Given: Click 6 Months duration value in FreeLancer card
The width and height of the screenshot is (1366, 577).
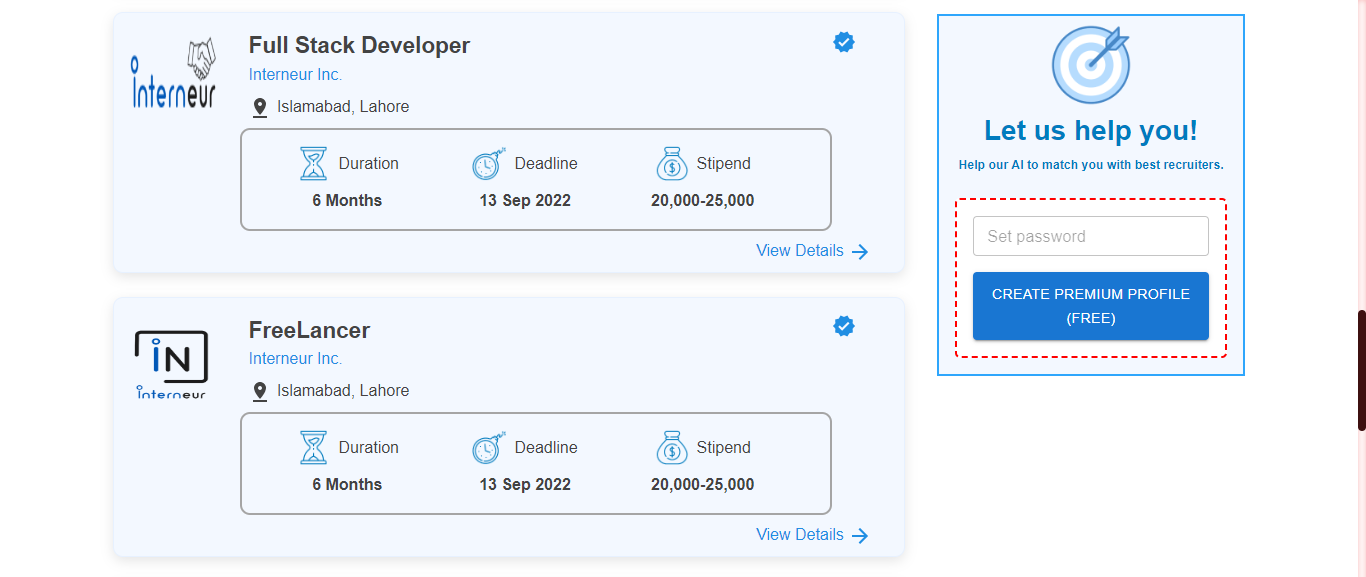Looking at the screenshot, I should point(347,484).
